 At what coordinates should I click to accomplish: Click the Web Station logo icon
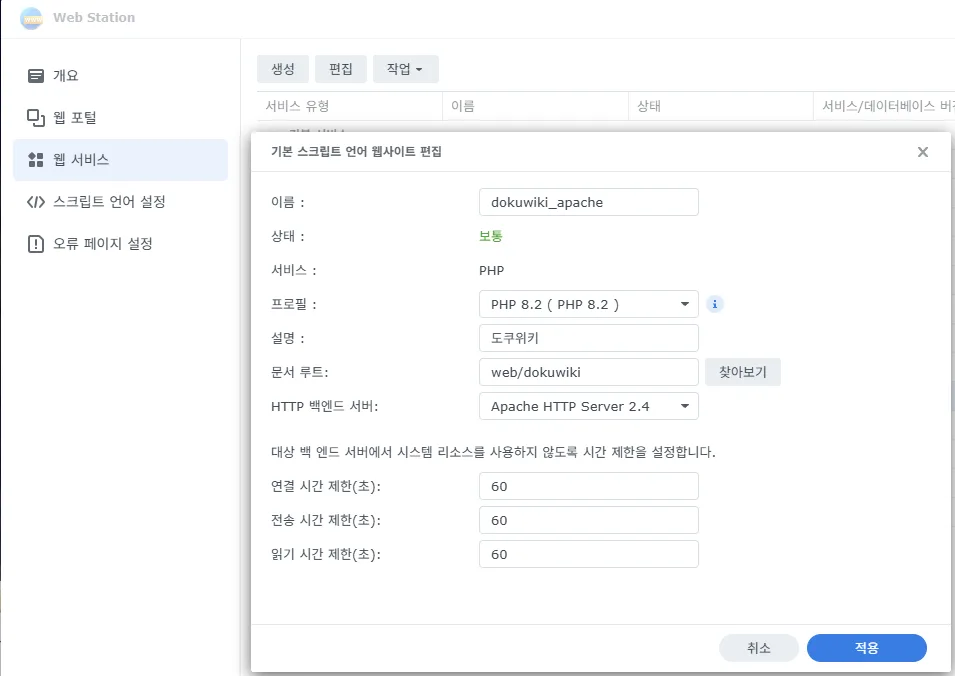pyautogui.click(x=30, y=18)
